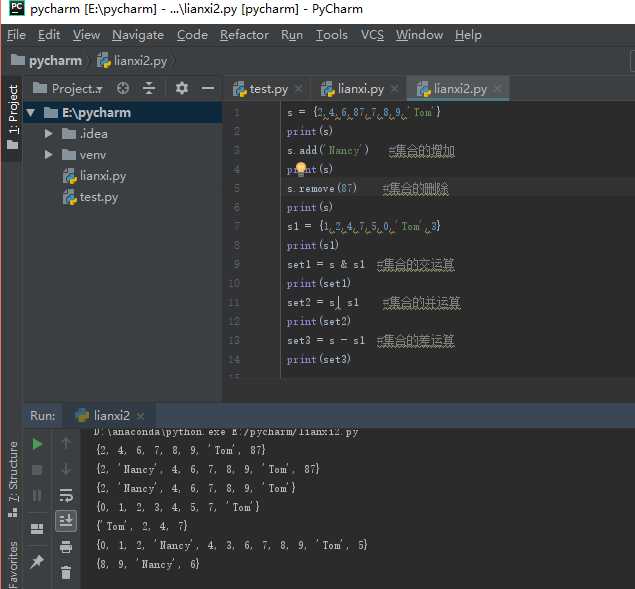Hide the Project panel with minus icon
Screen dimensions: 635x589
point(208,88)
